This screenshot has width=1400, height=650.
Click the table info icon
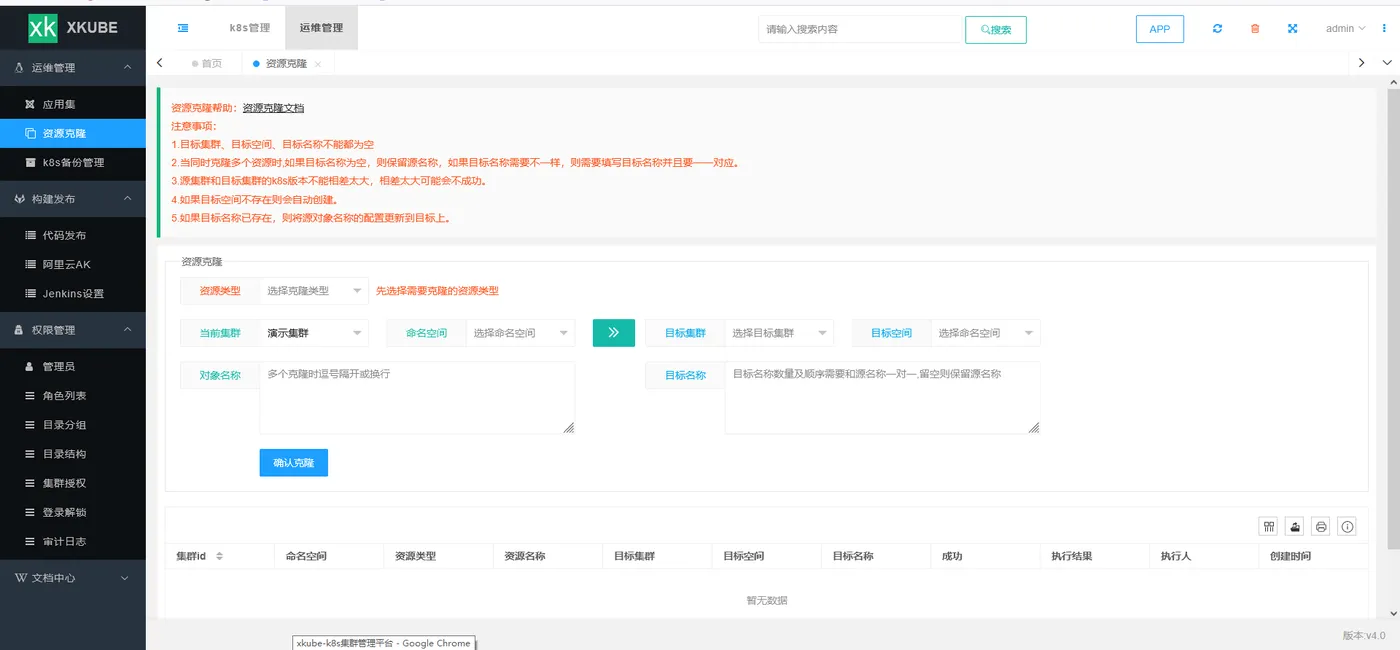1347,526
